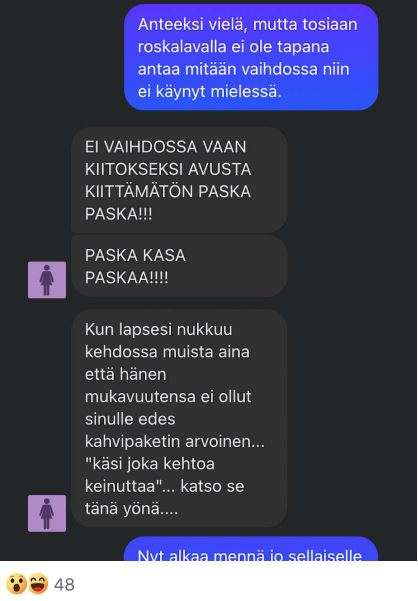Click the "ei käynyt mielessä." line in the sent message
The image size is (418, 601).
click(210, 92)
